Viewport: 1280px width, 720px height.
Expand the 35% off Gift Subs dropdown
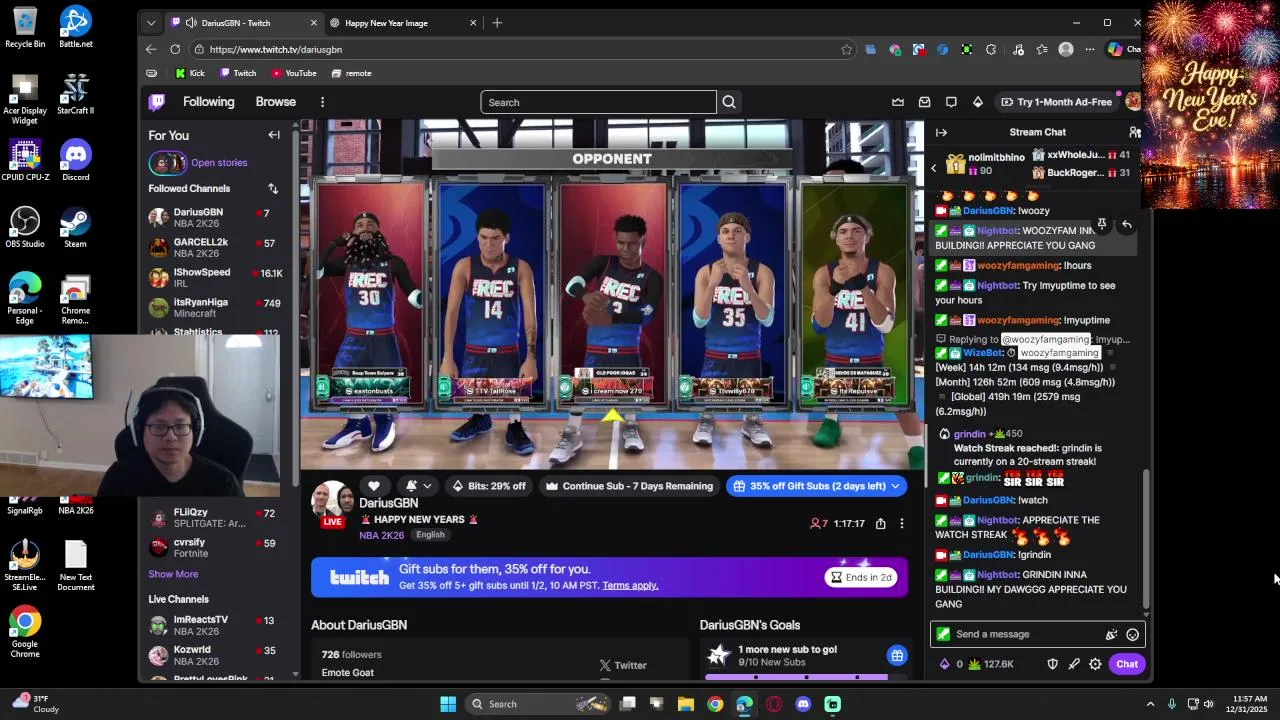(895, 486)
